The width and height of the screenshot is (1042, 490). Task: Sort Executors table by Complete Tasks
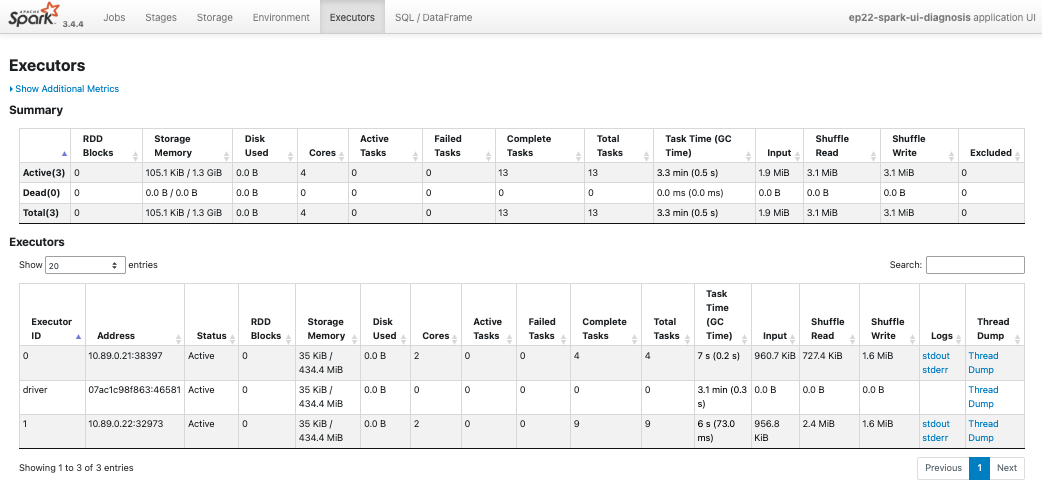click(x=605, y=314)
